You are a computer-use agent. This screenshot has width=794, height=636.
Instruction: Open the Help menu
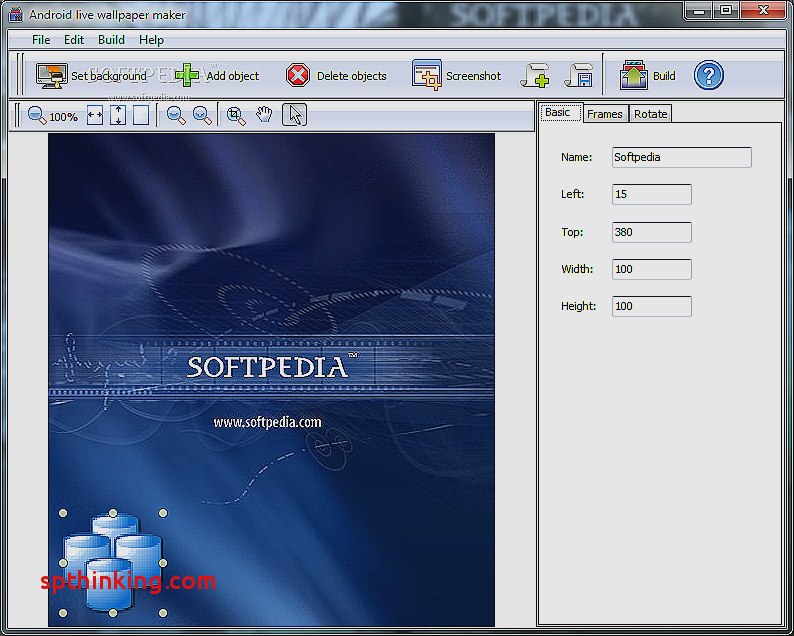pos(151,39)
